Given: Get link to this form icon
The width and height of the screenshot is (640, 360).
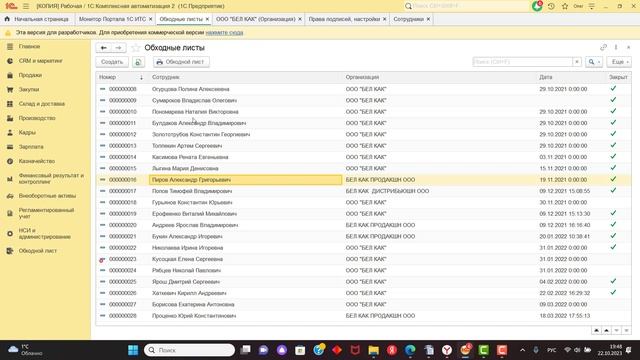Looking at the screenshot, I should pyautogui.click(x=603, y=47).
